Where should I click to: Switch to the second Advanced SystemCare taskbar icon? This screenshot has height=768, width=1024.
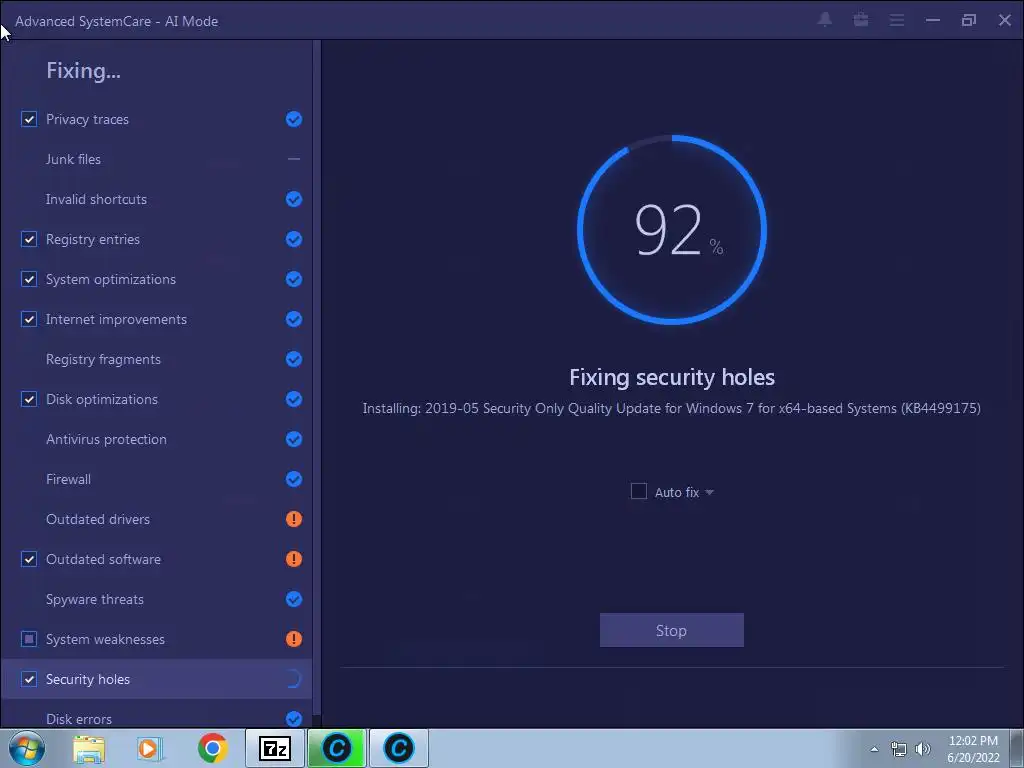coord(399,748)
